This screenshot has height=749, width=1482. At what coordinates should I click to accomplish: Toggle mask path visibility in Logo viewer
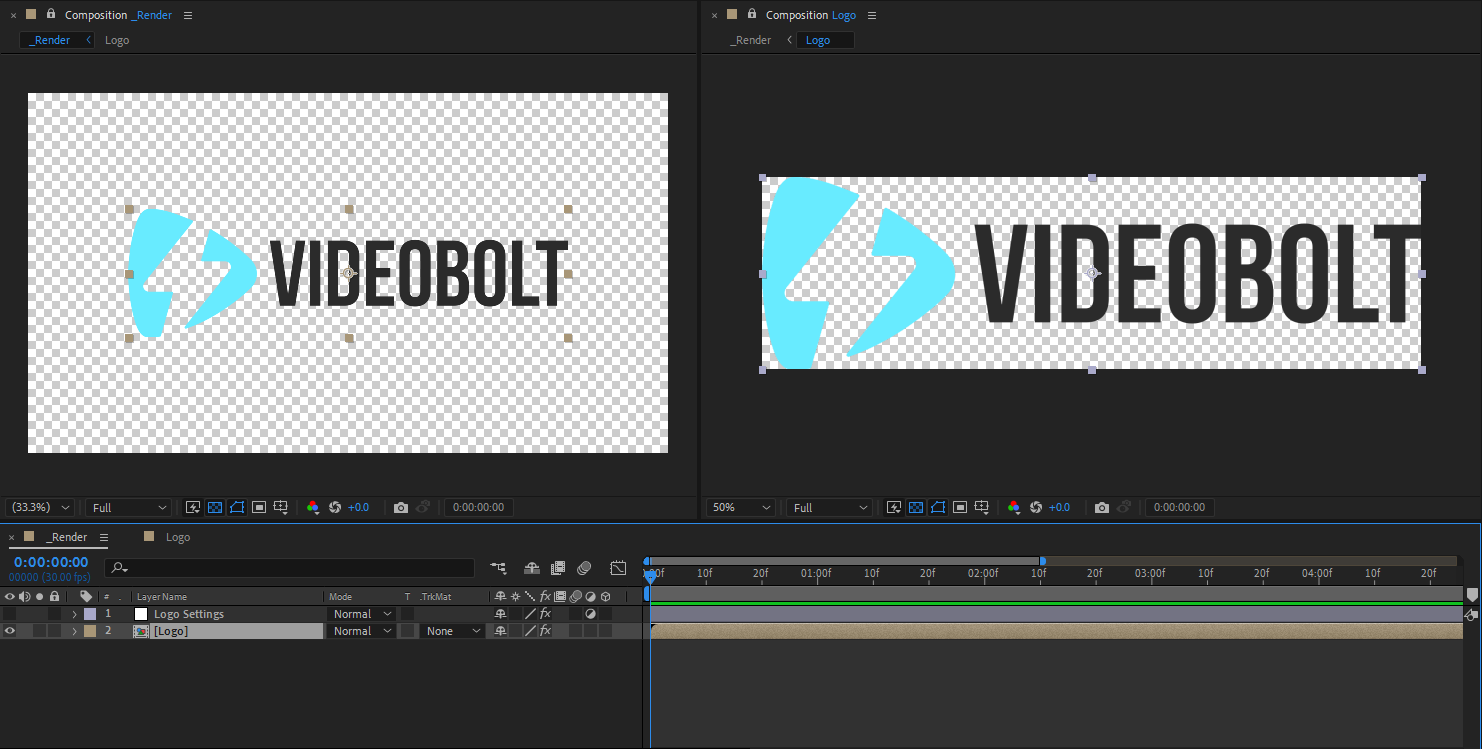tap(938, 508)
